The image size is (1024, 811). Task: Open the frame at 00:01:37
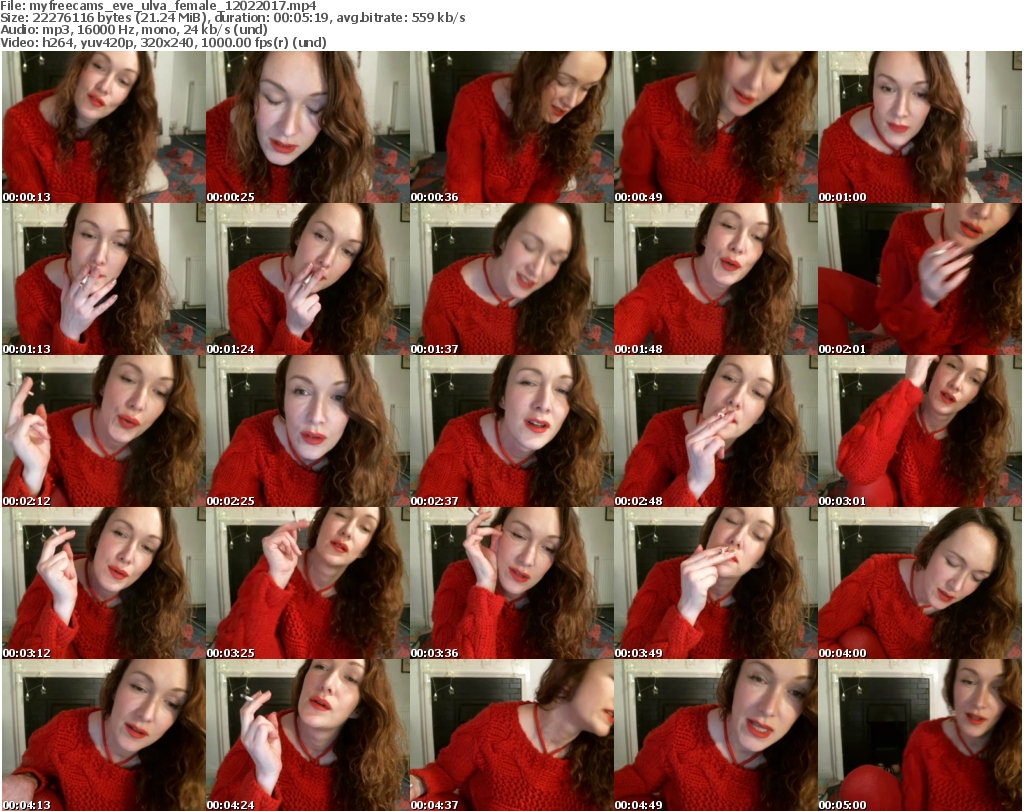coord(511,279)
